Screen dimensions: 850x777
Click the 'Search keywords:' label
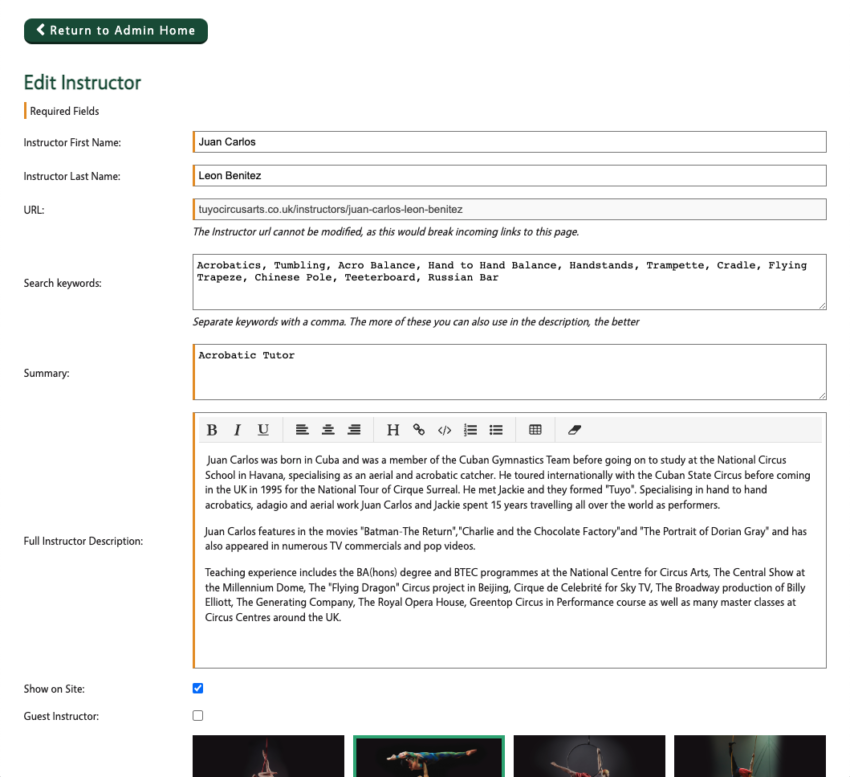coord(62,283)
